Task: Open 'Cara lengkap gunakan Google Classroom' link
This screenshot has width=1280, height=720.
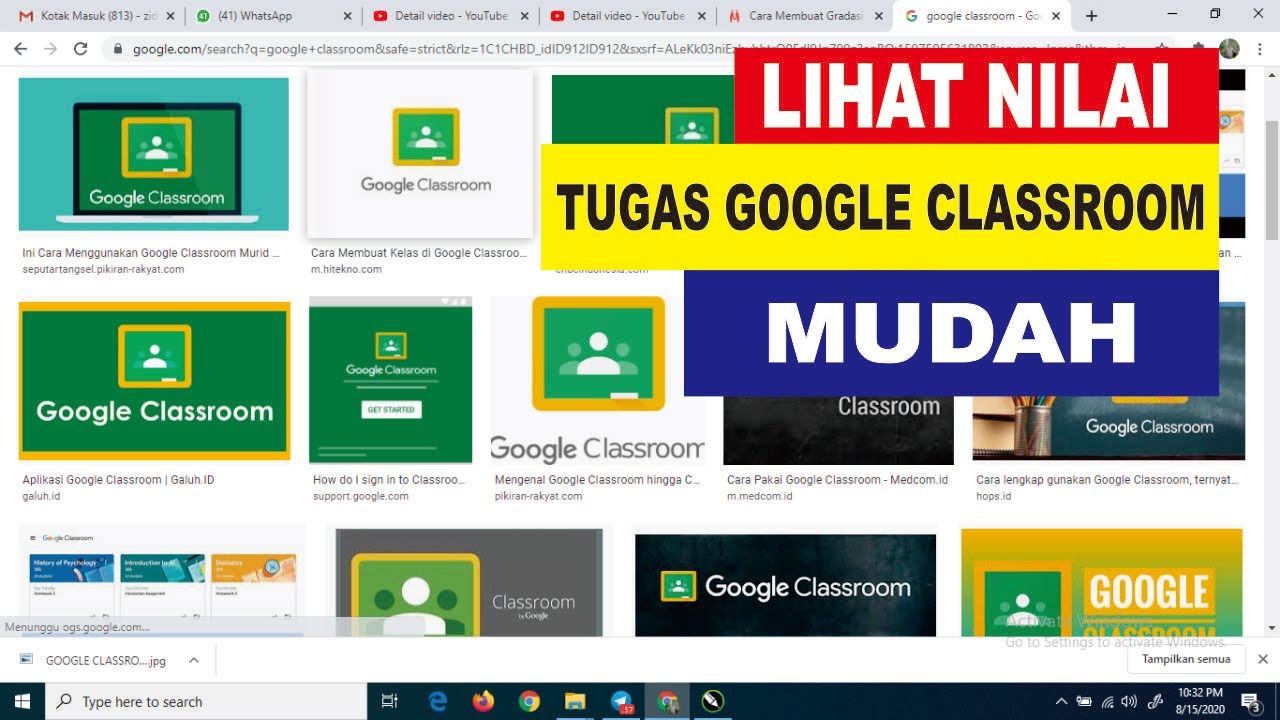Action: tap(1107, 480)
